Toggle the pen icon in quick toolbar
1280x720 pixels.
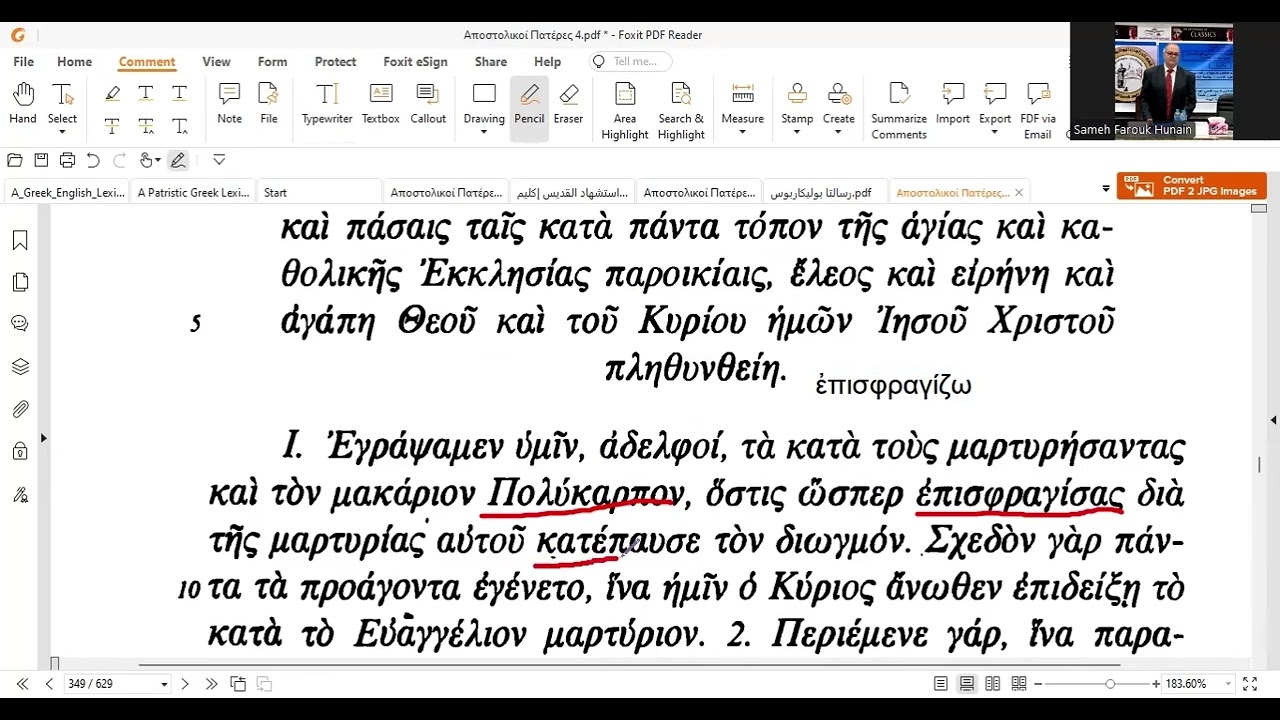[x=178, y=160]
